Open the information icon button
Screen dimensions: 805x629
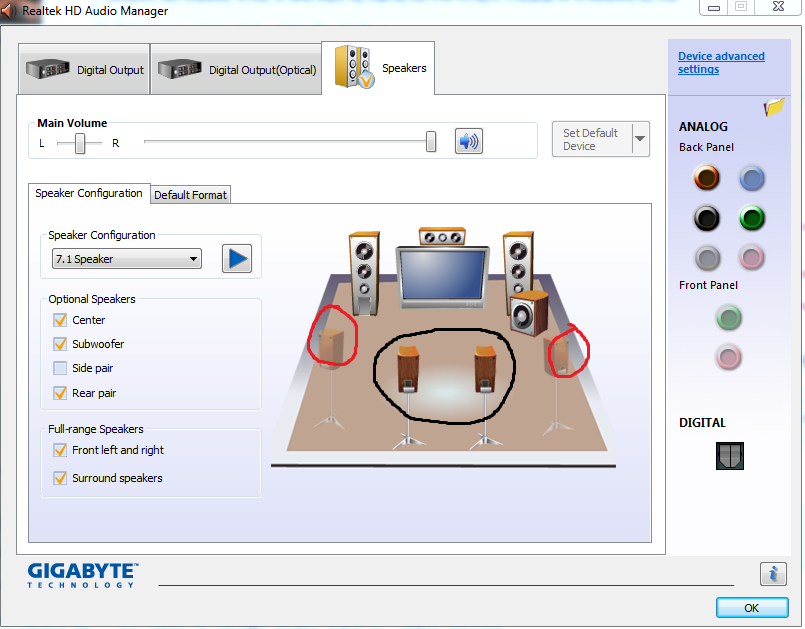(x=773, y=574)
